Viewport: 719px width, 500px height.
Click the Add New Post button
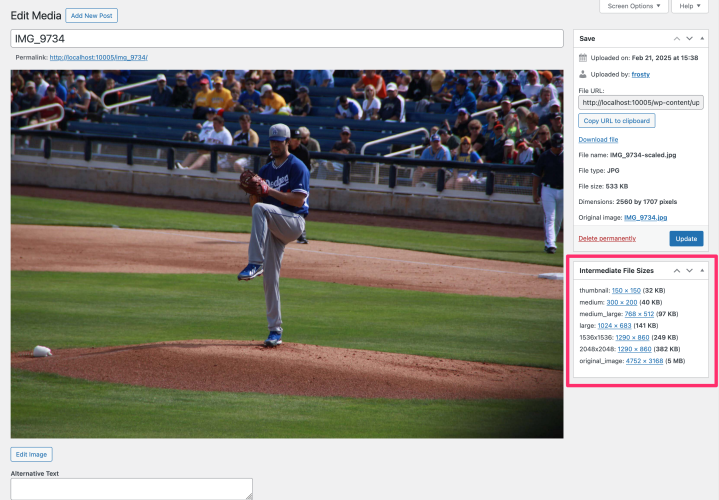click(x=91, y=16)
